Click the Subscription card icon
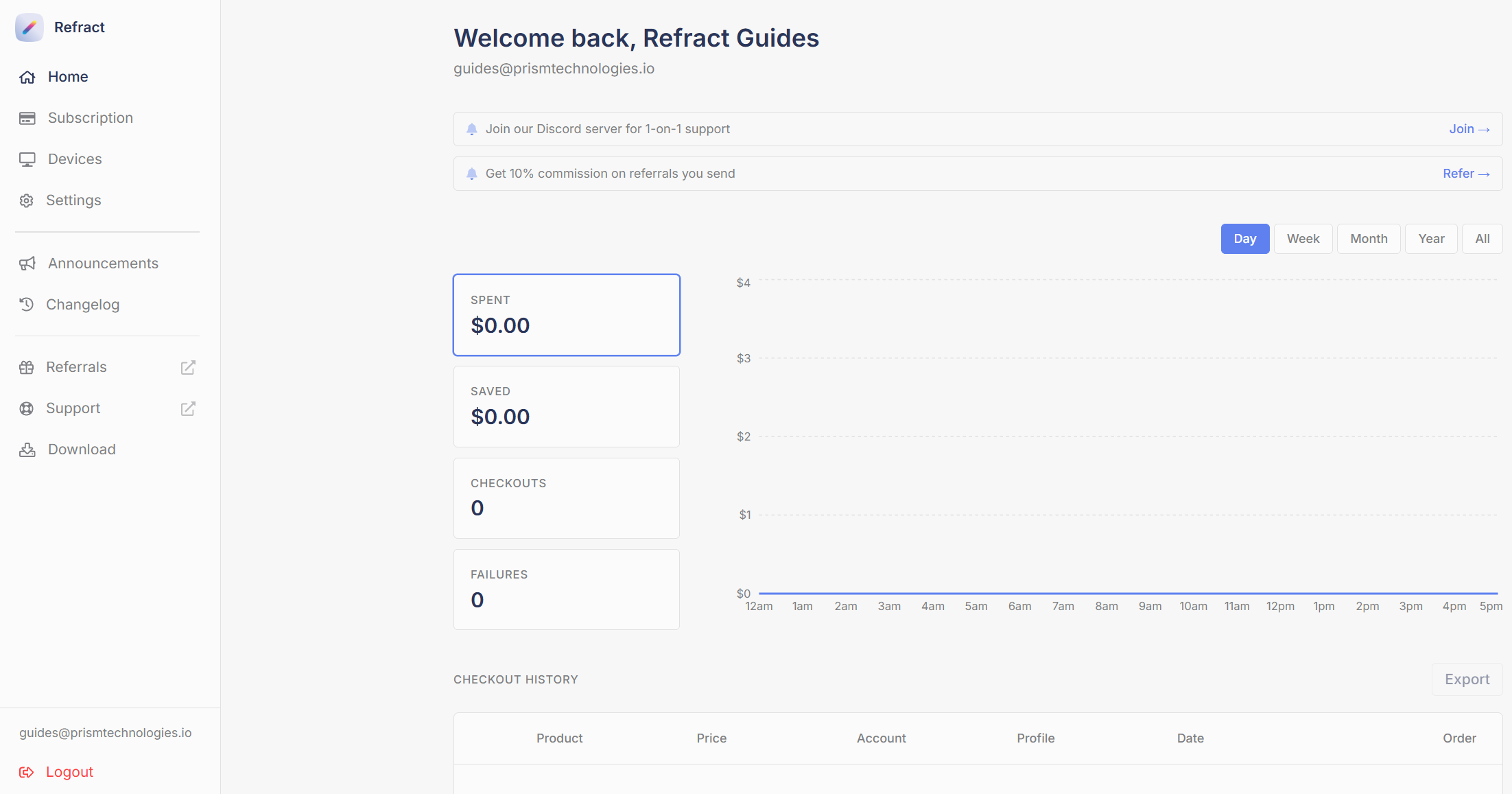1512x794 pixels. (27, 118)
